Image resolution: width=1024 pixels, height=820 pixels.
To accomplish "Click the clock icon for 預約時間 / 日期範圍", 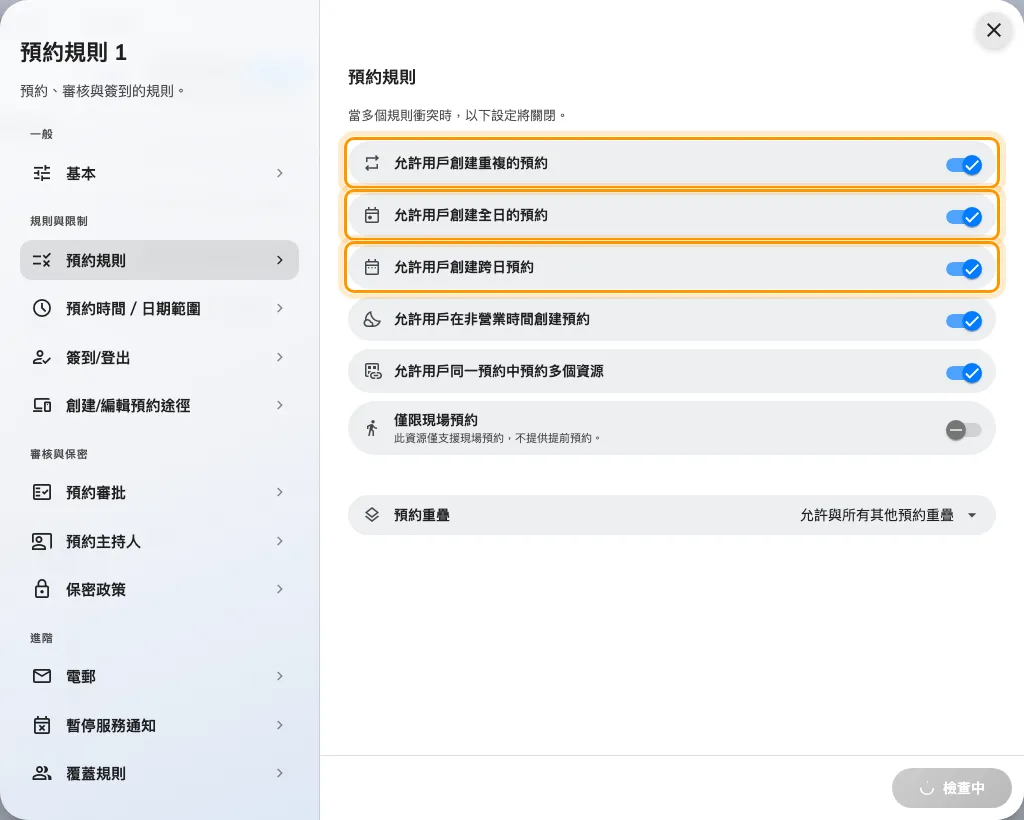I will pyautogui.click(x=42, y=308).
